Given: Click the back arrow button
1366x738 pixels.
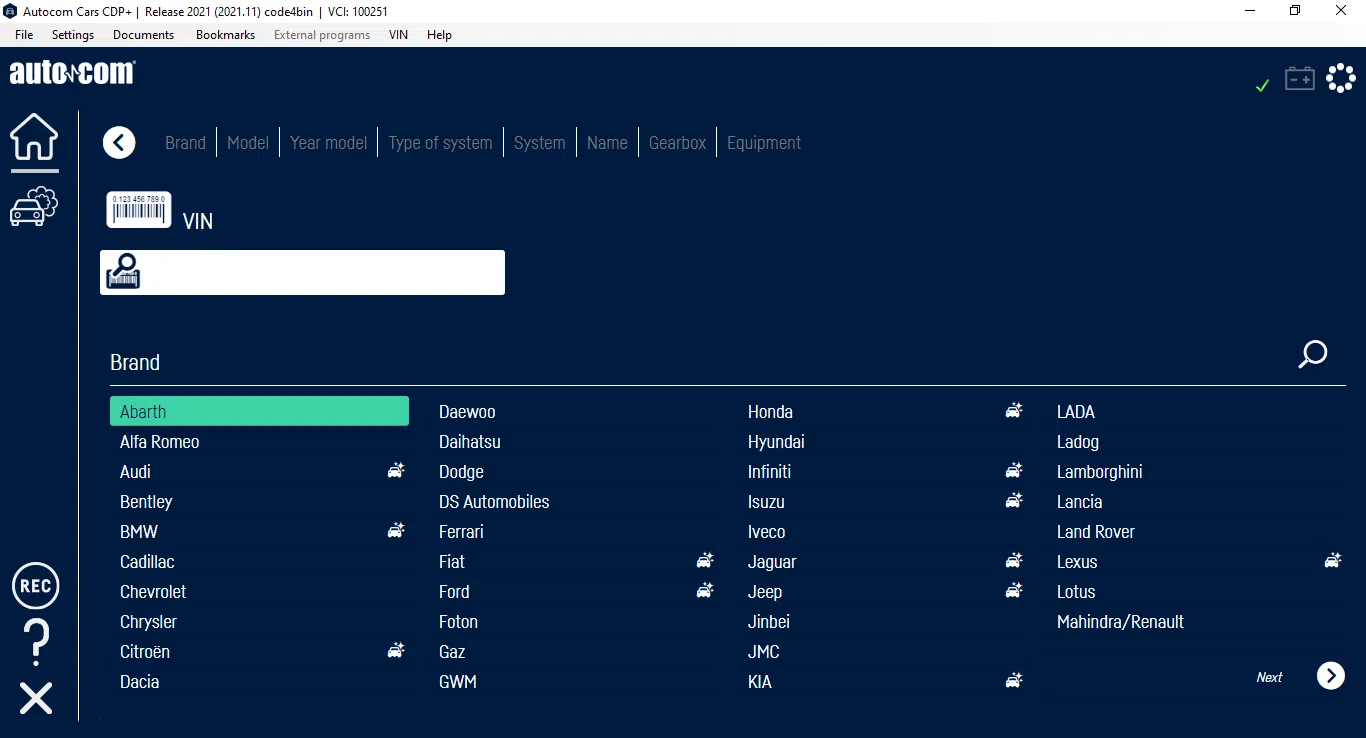Looking at the screenshot, I should coord(119,143).
